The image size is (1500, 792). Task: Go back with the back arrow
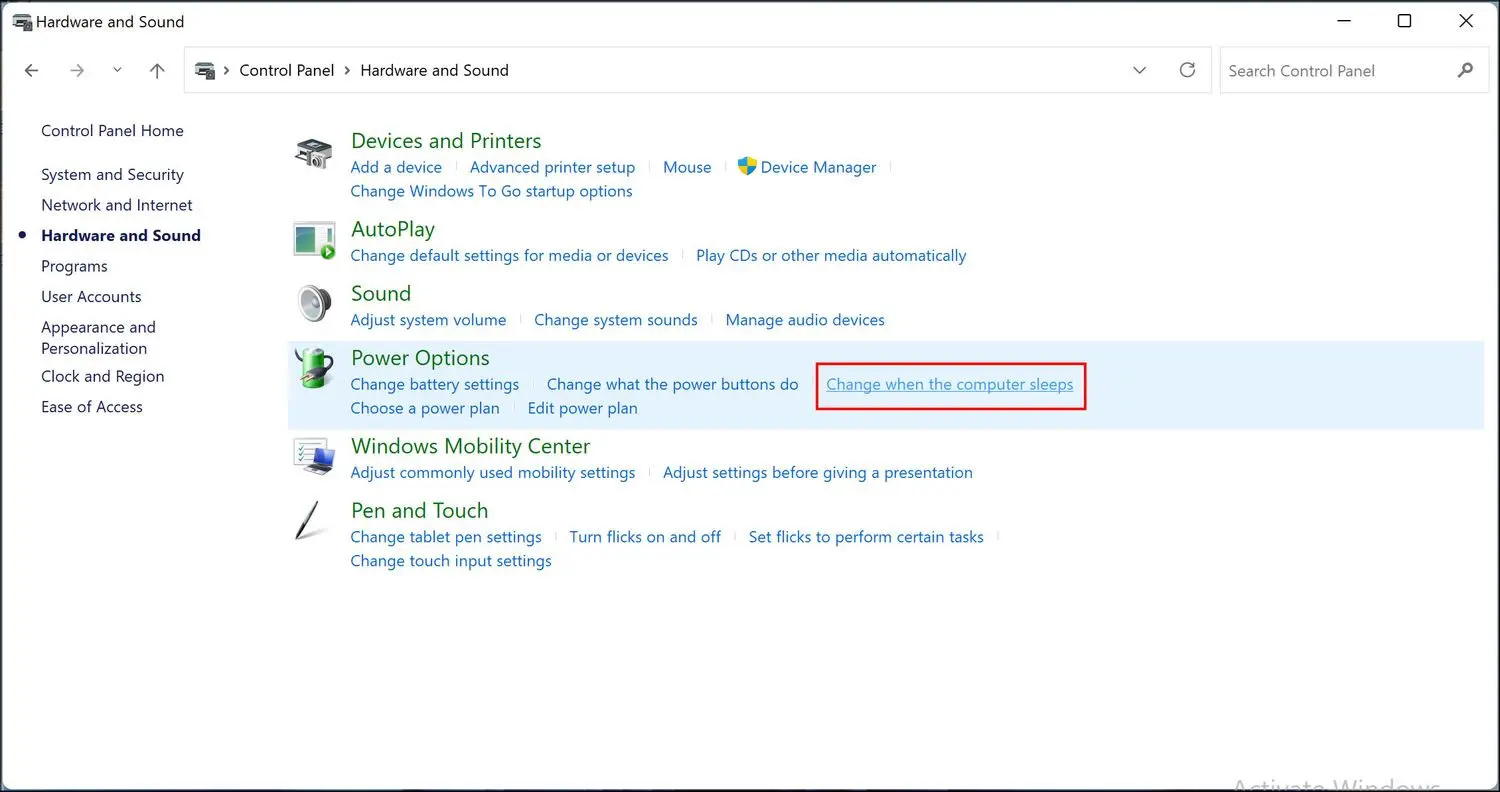[x=32, y=71]
